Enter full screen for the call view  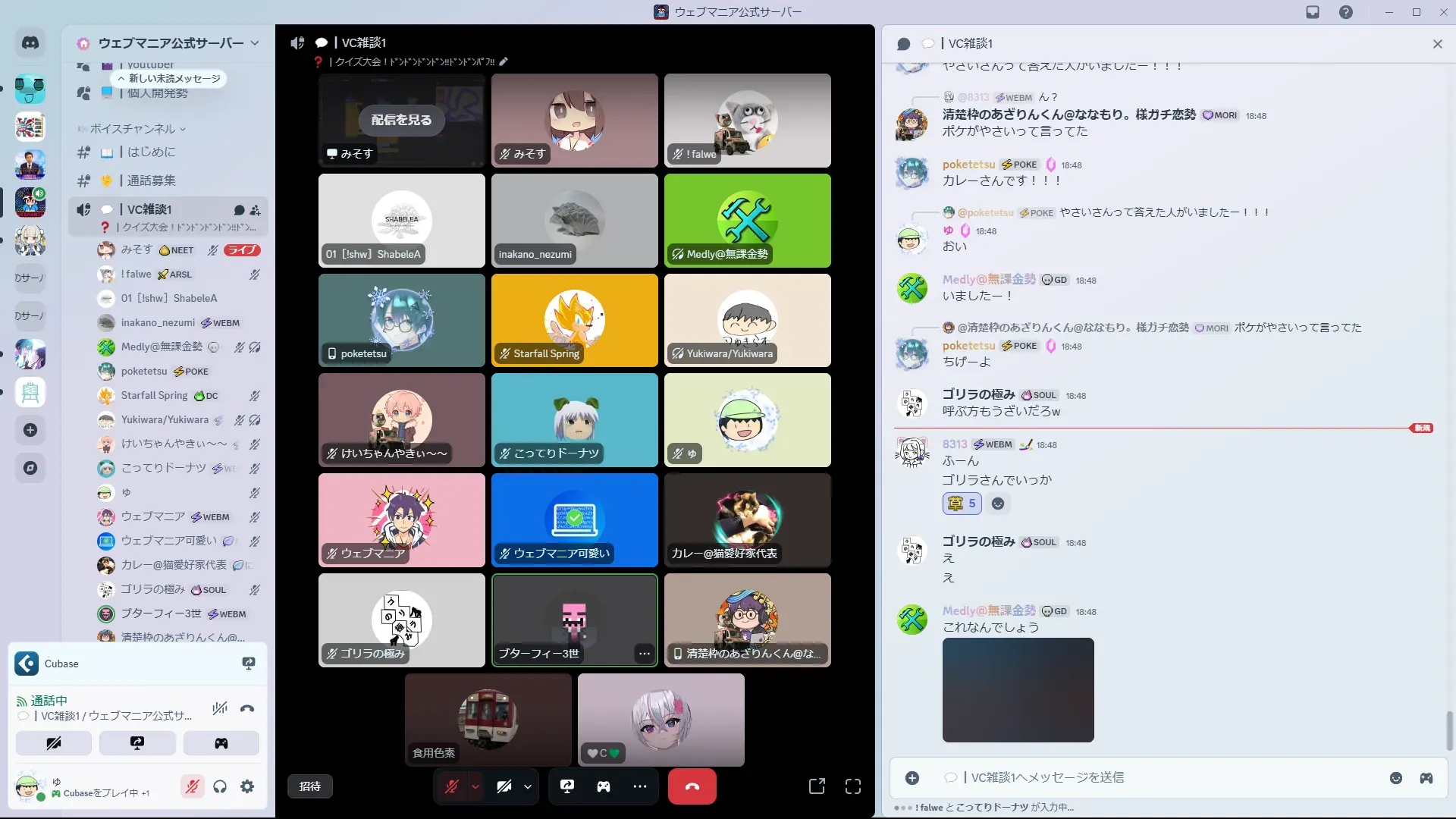853,786
